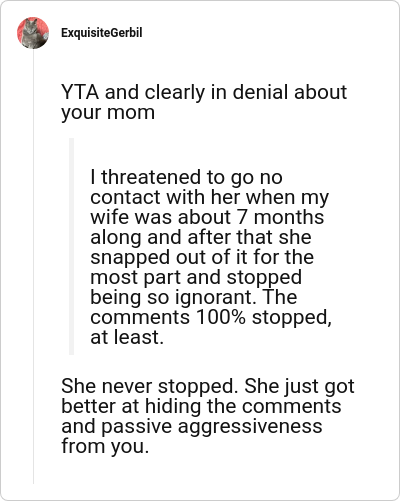Click the '100%' text in the quote
The image size is (400, 501).
221,317
